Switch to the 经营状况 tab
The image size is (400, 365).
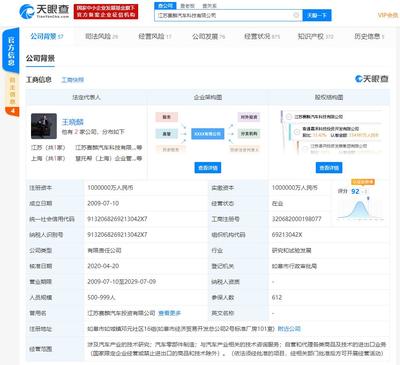tap(262, 36)
